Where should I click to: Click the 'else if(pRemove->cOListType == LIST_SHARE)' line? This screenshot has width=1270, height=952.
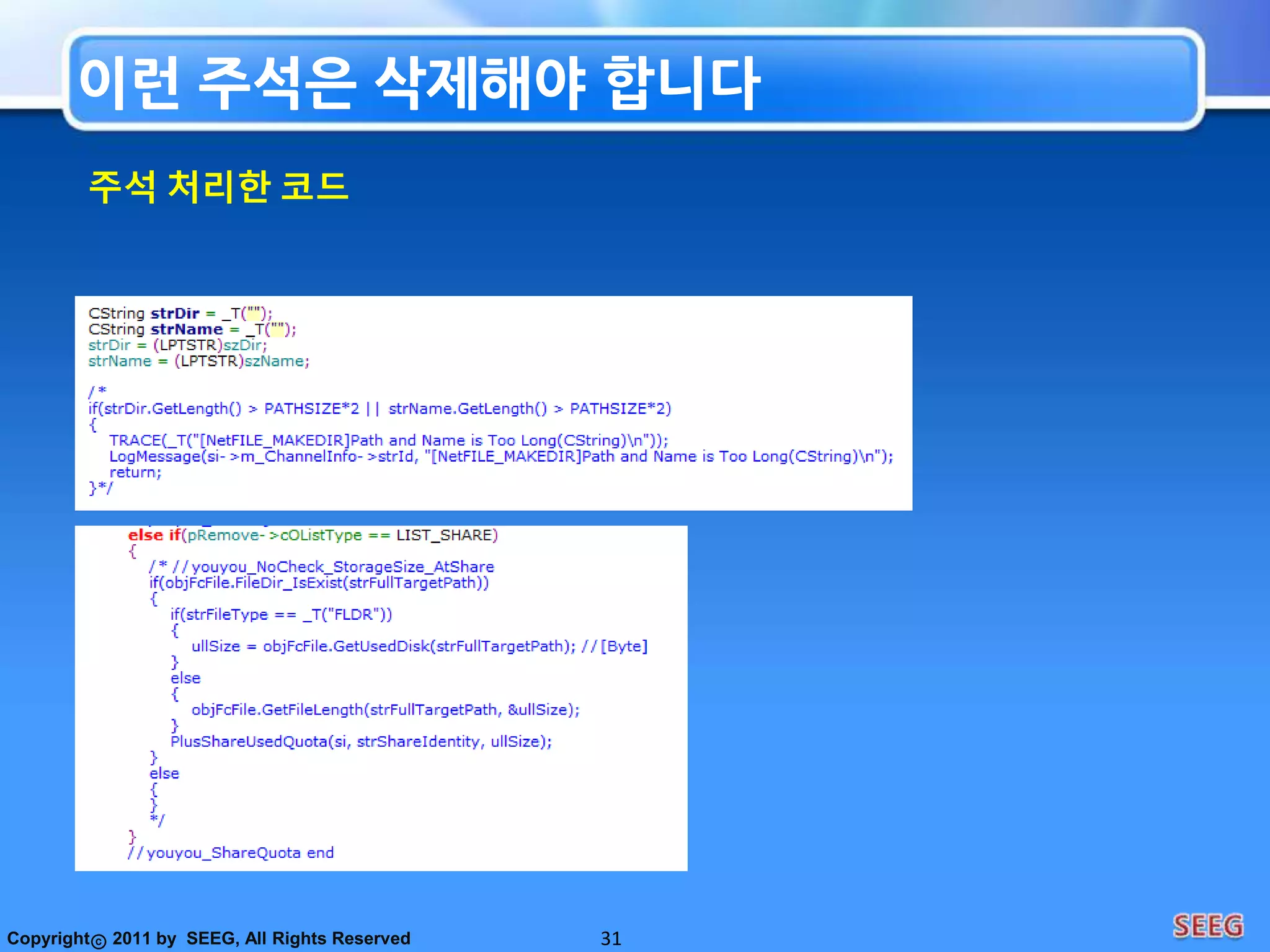(313, 535)
